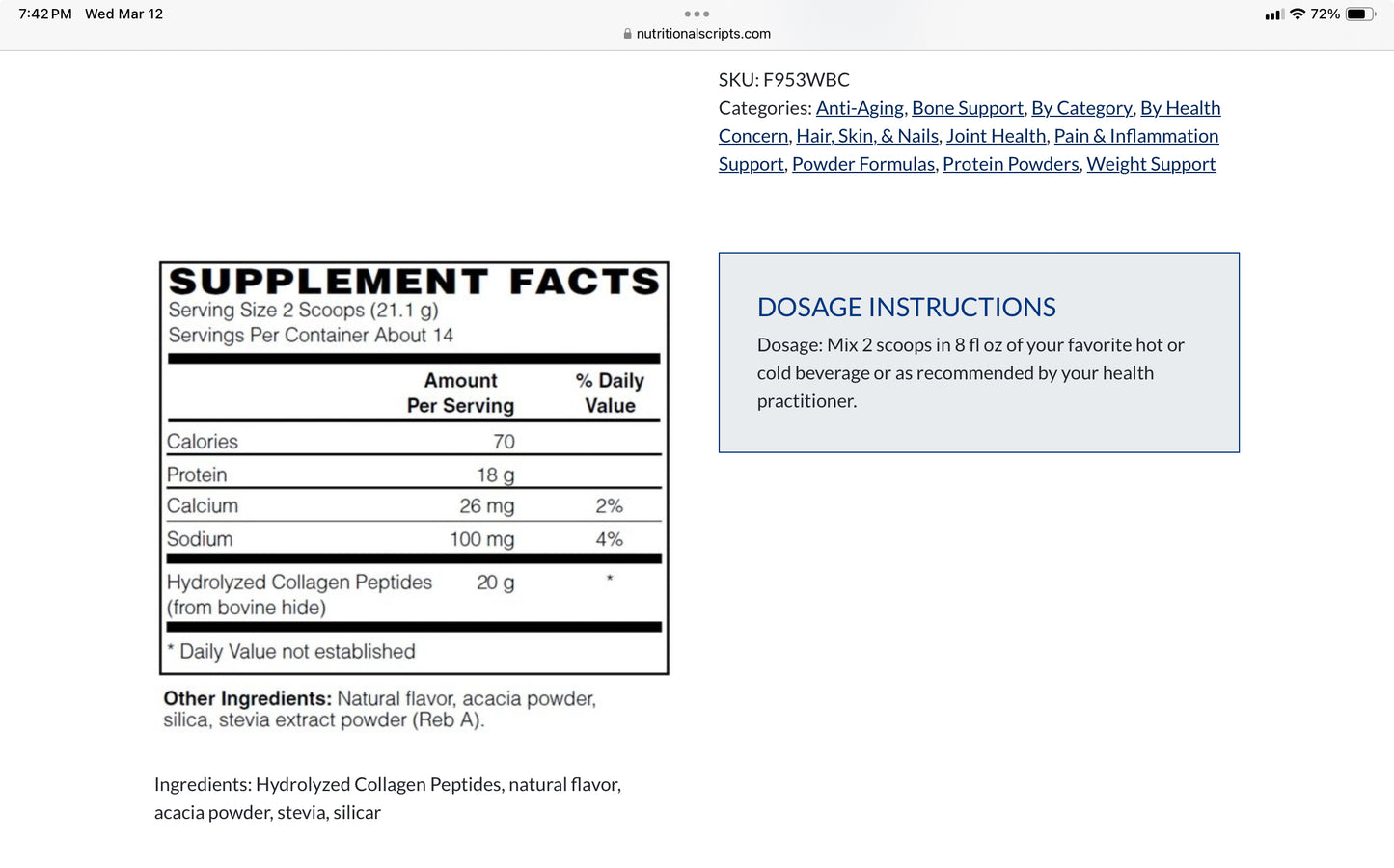The width and height of the screenshot is (1394, 868).
Task: Tap the battery icon in status bar
Action: tap(1359, 14)
